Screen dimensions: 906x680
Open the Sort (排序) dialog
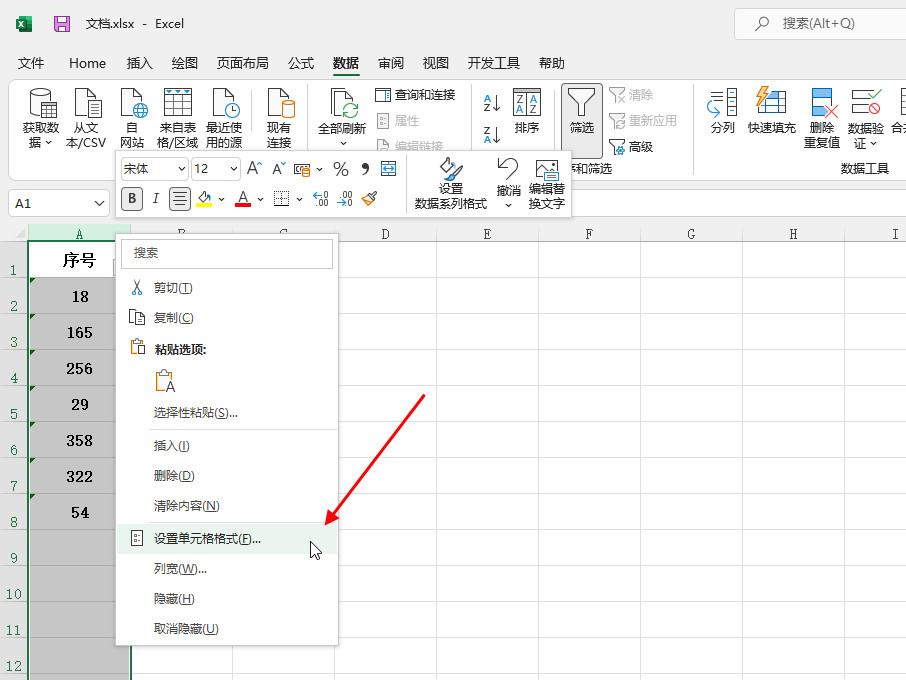(526, 112)
